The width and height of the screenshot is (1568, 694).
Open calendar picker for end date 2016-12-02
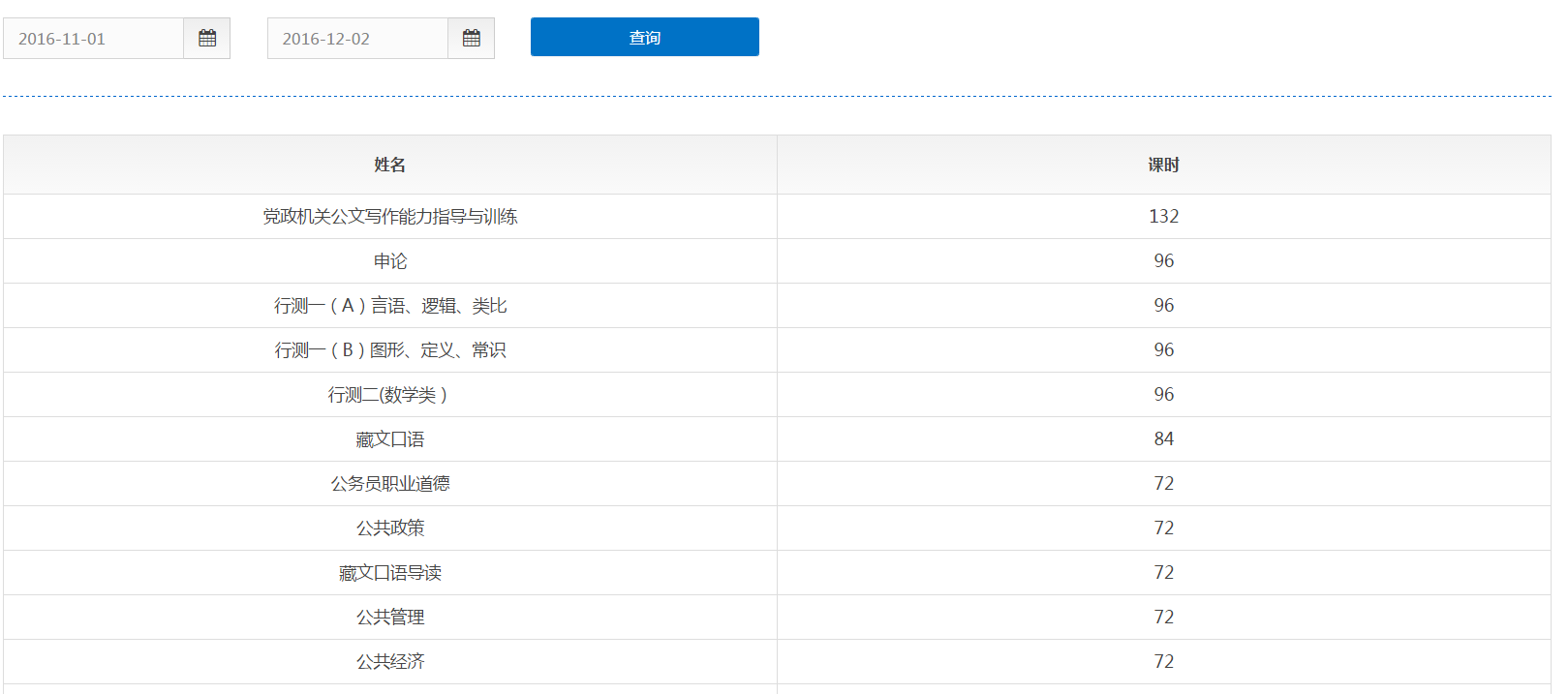(472, 39)
